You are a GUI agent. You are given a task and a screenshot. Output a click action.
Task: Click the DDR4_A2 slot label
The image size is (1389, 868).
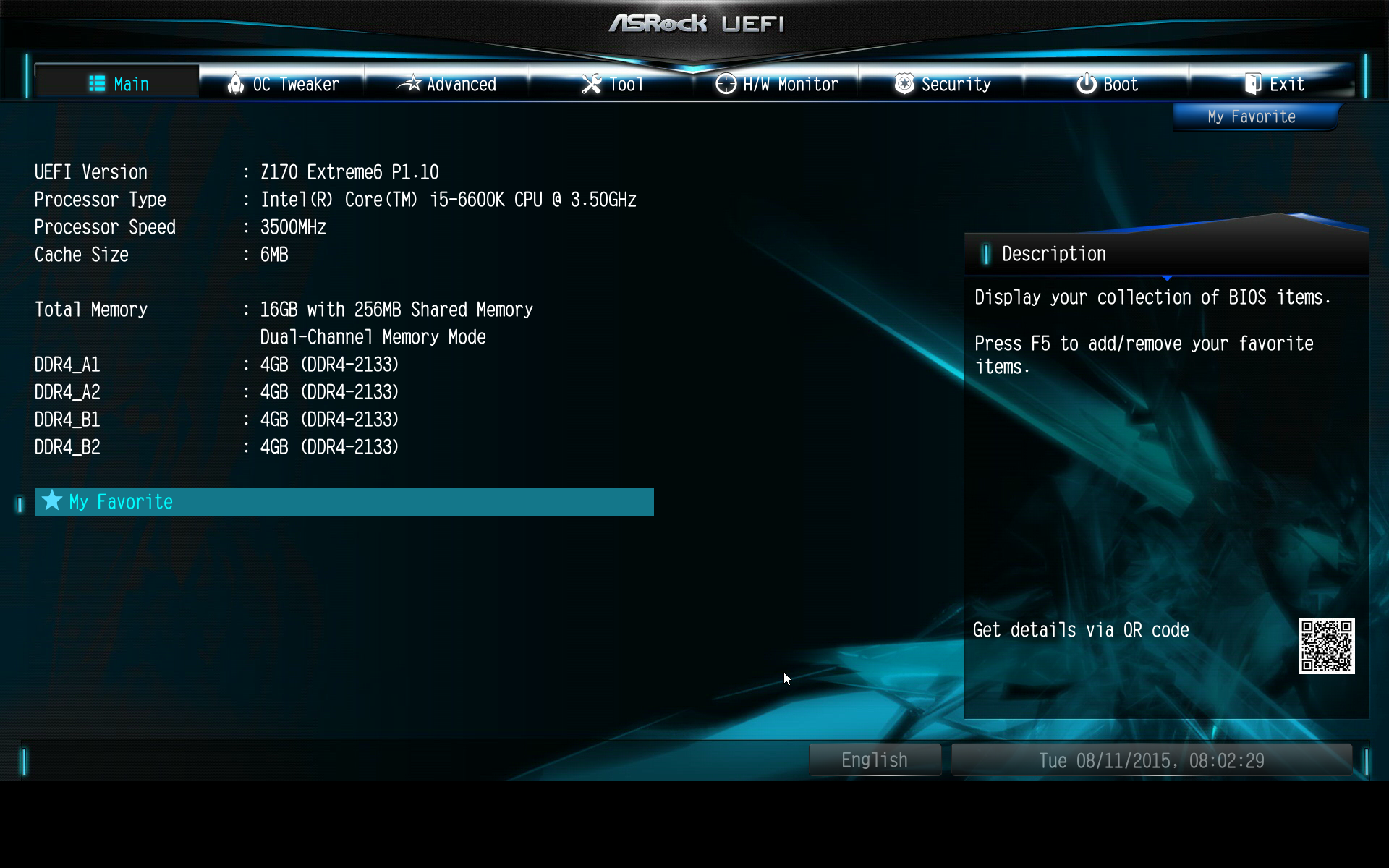(x=67, y=392)
